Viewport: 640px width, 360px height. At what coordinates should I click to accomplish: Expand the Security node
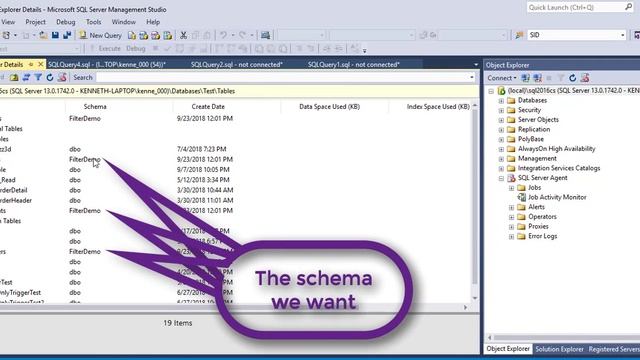pyautogui.click(x=501, y=111)
